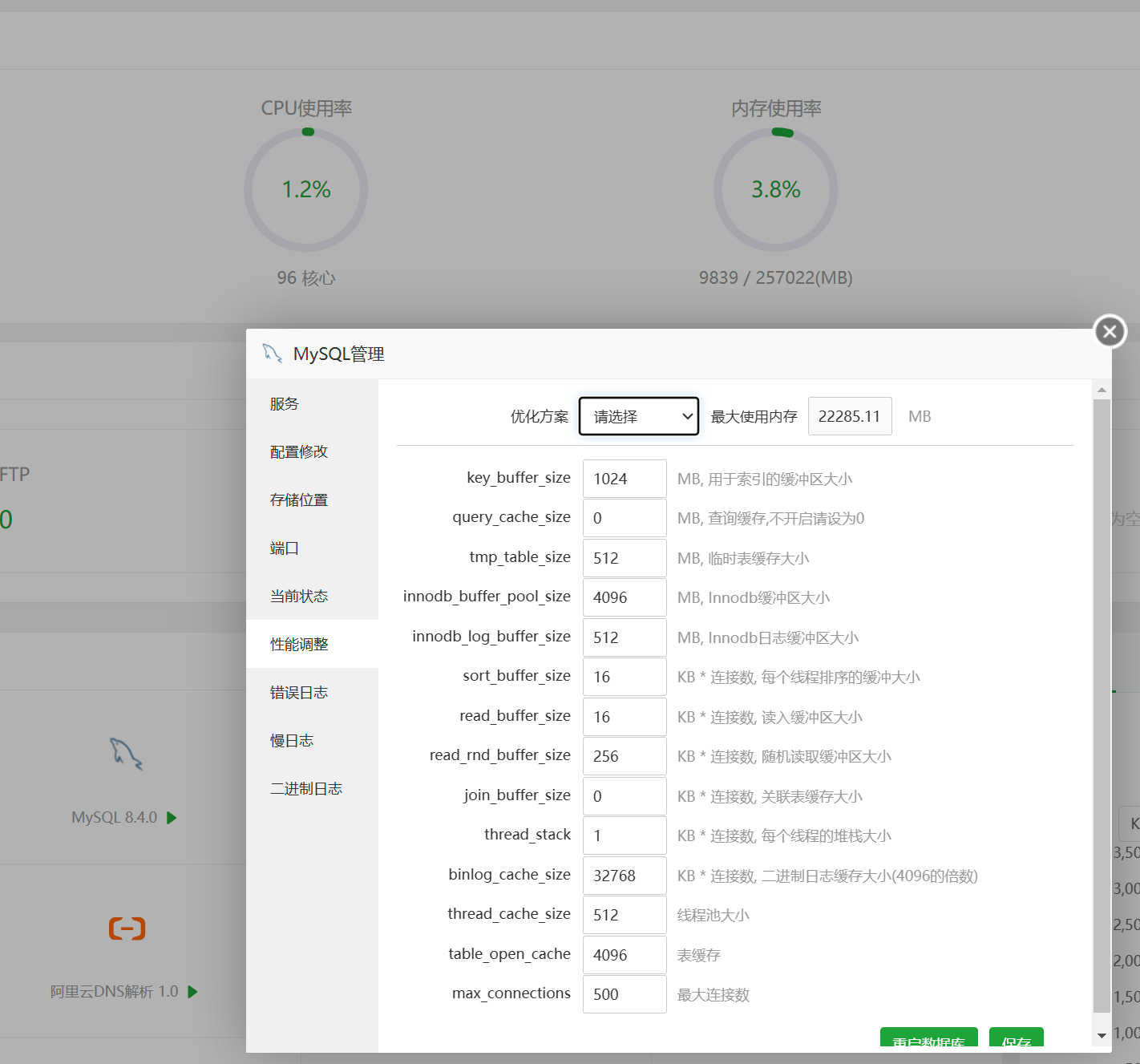Click the MySQL 8.4.0 dolphin icon

point(126,753)
